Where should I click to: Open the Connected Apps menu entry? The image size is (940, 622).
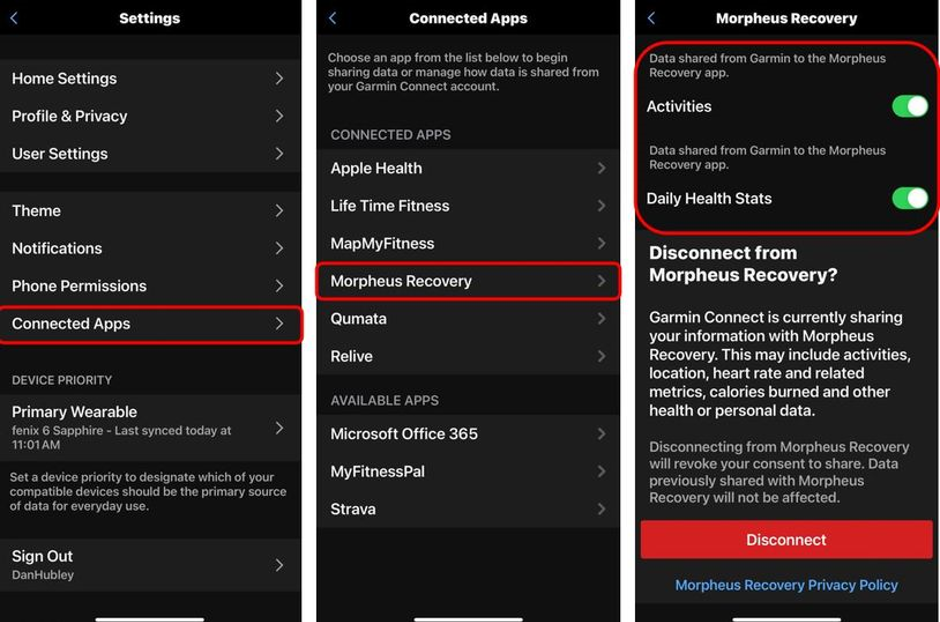(x=150, y=324)
